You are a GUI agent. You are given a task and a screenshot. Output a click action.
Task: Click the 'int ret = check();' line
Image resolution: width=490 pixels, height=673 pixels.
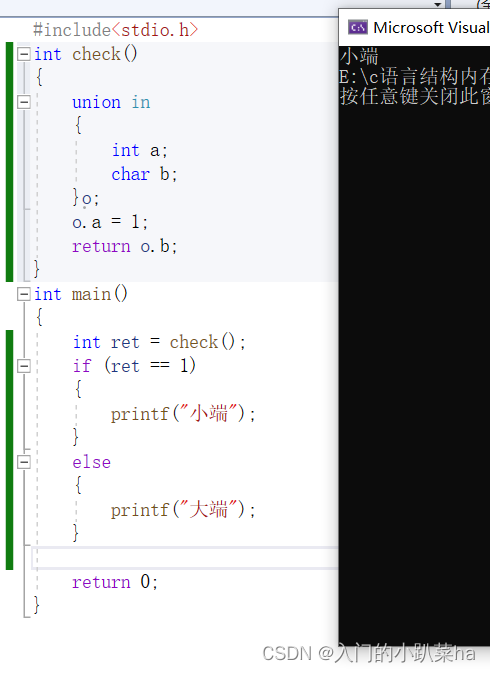[159, 343]
